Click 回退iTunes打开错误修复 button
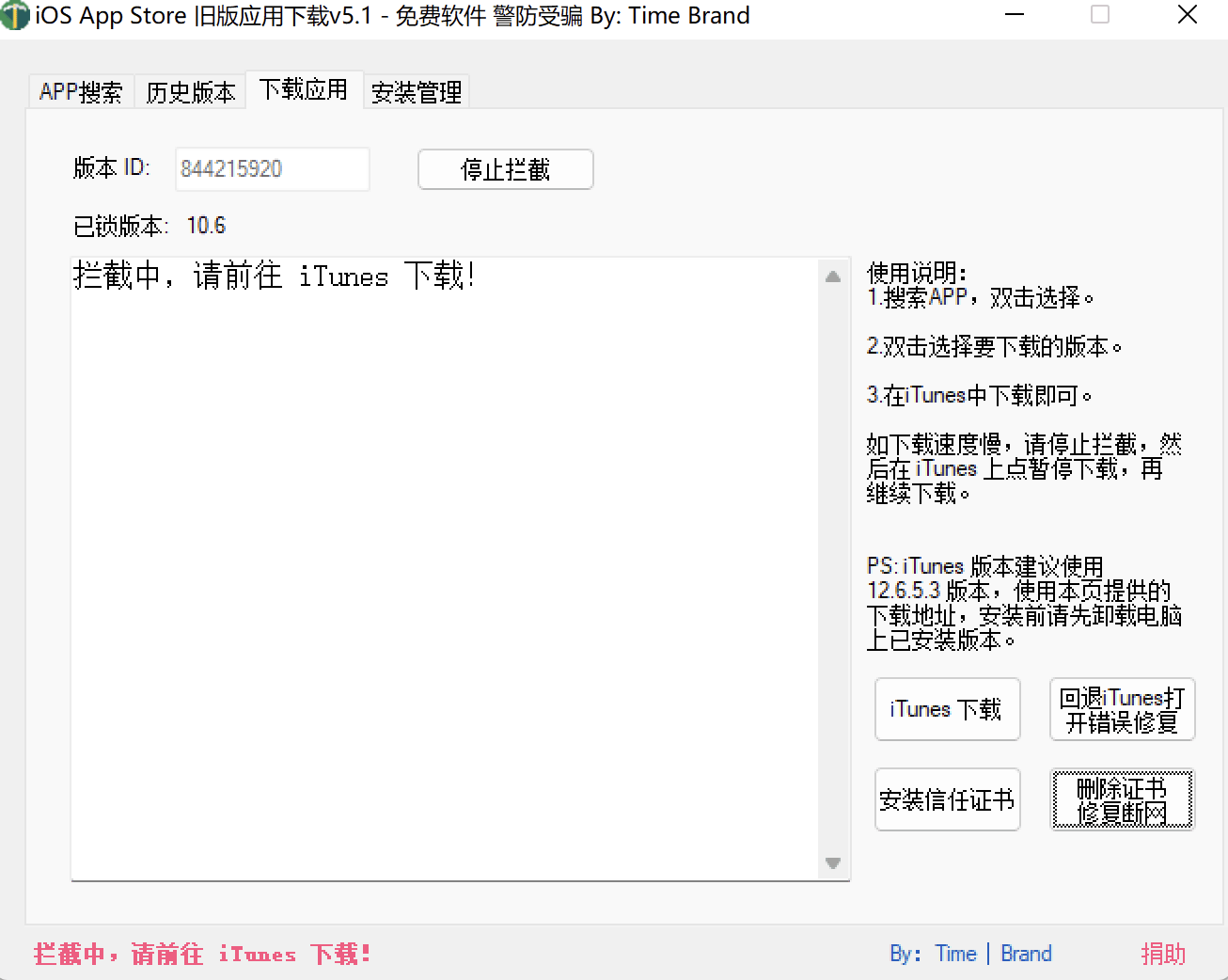This screenshot has width=1228, height=980. [1122, 709]
